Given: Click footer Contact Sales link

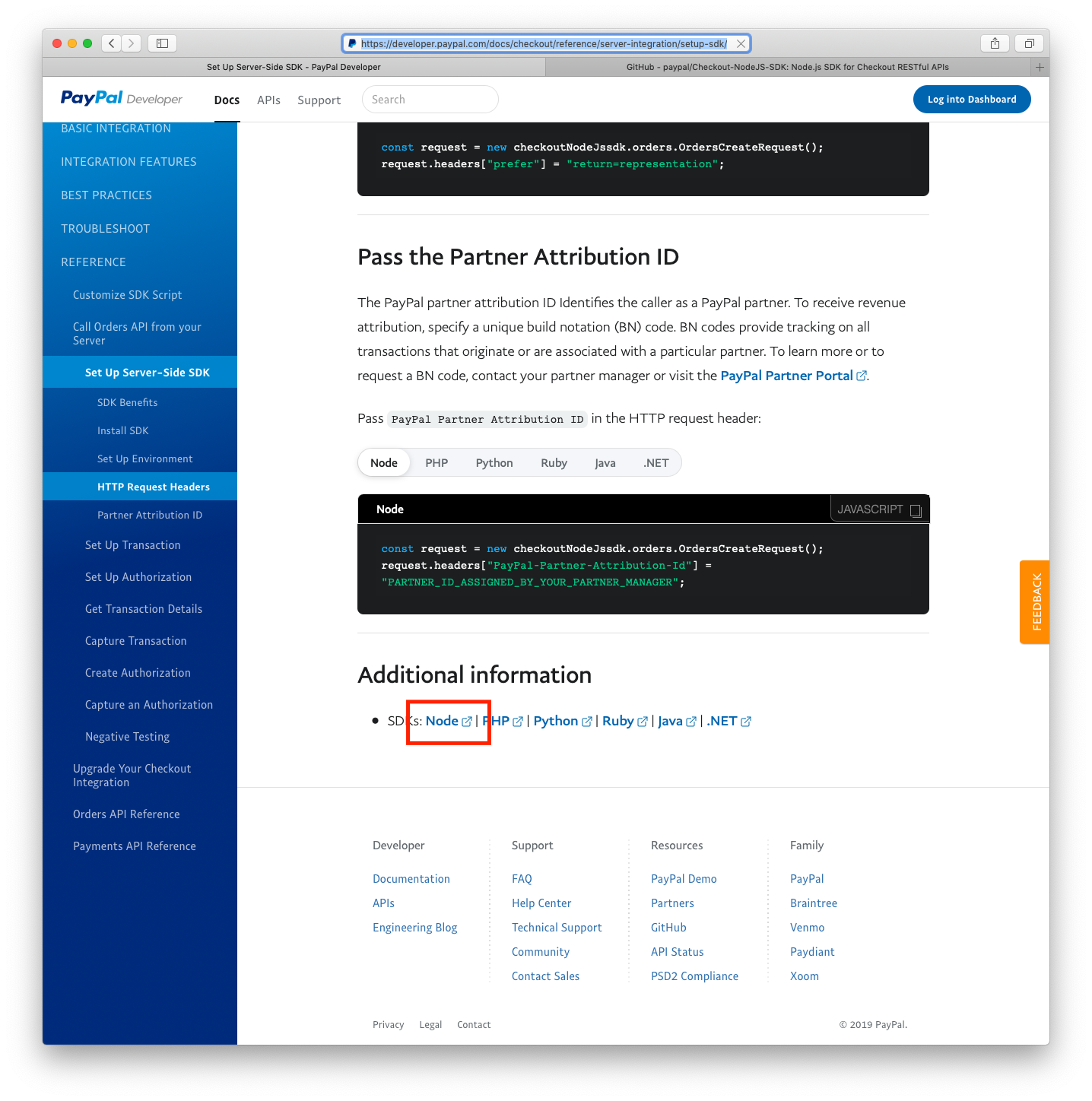Looking at the screenshot, I should click(545, 976).
